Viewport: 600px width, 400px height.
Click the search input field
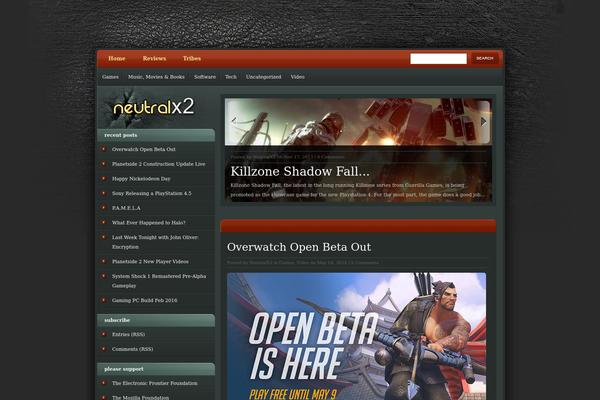click(439, 59)
